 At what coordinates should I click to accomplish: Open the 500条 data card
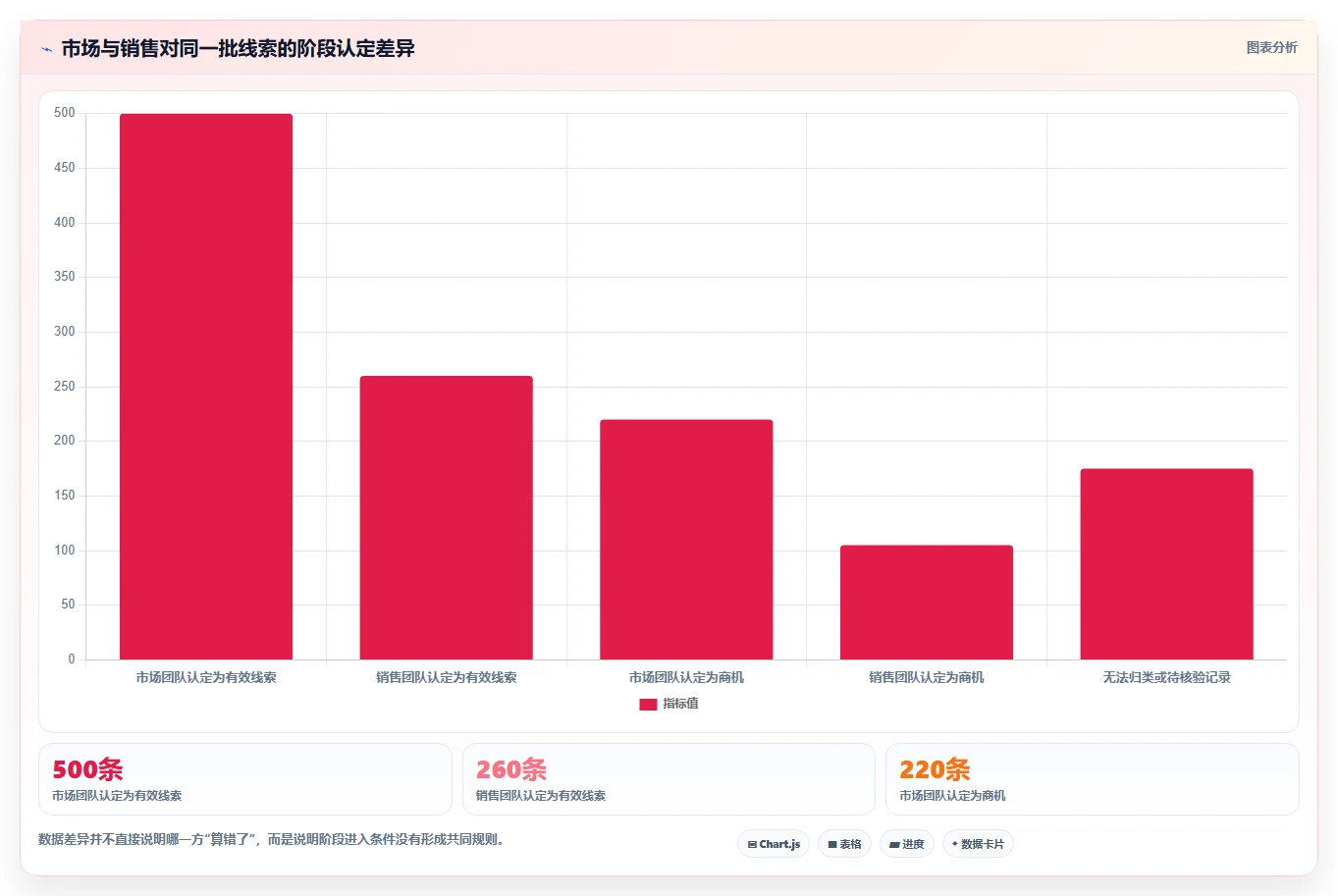[245, 779]
